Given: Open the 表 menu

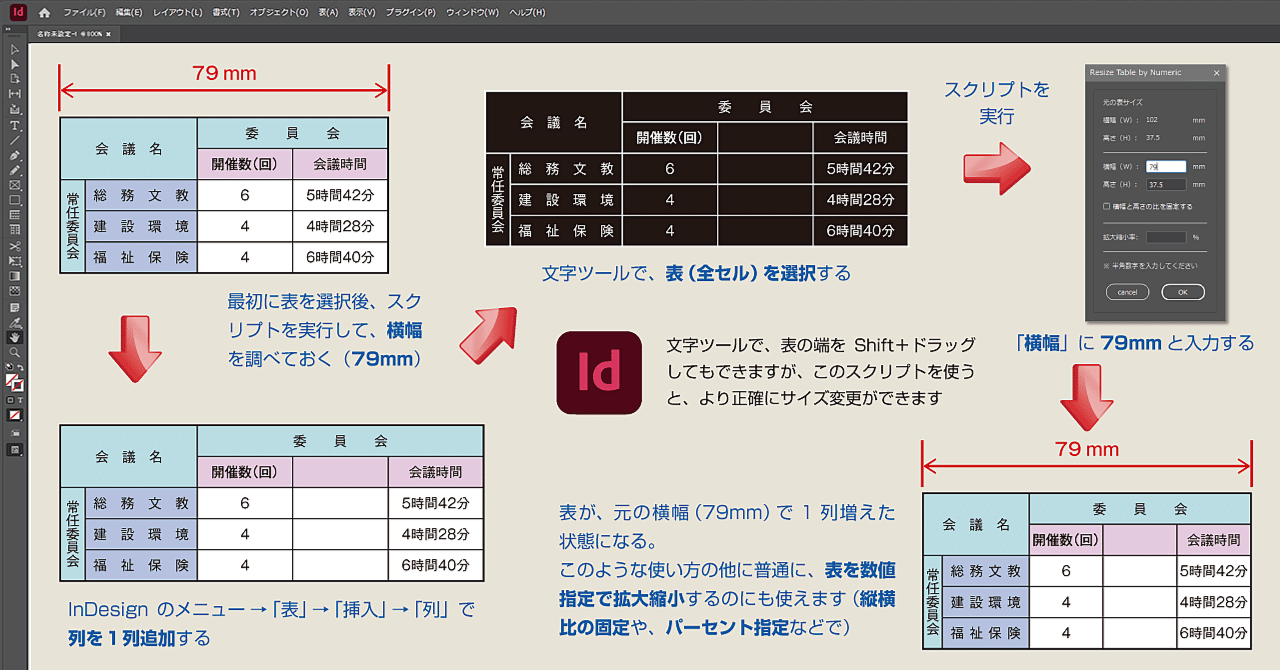Looking at the screenshot, I should [327, 12].
